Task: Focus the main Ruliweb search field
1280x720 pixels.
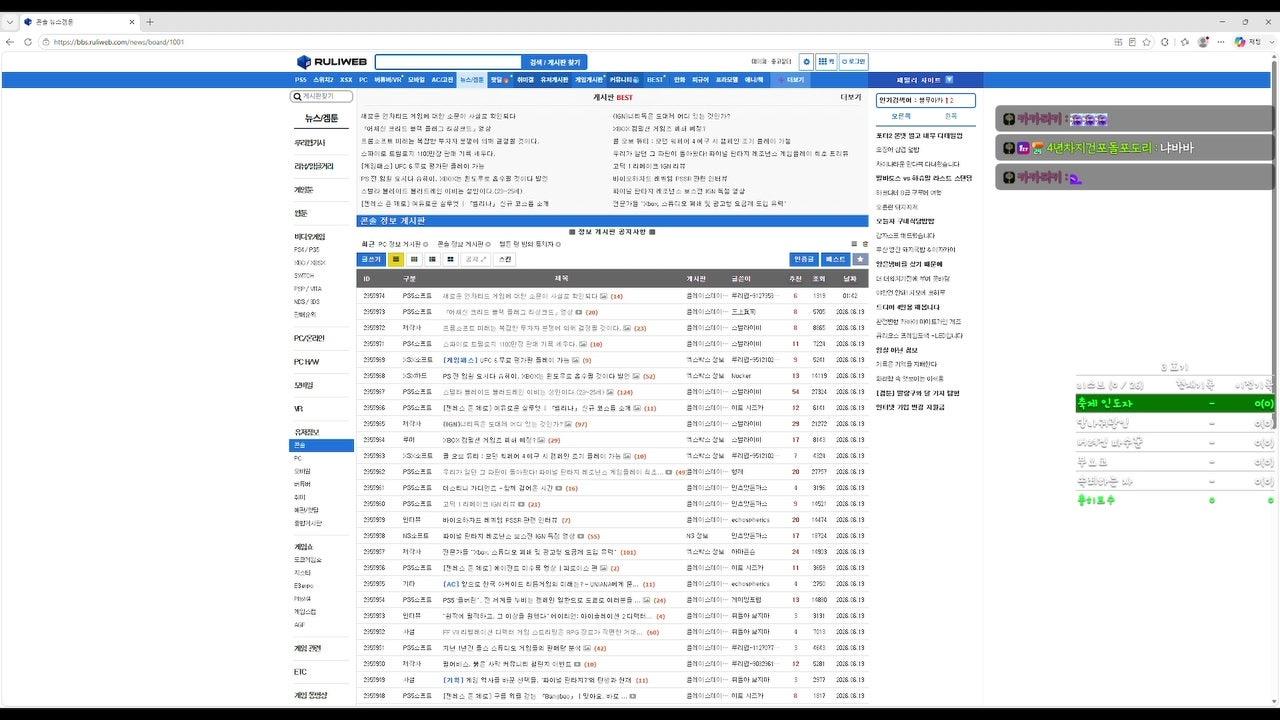Action: [449, 62]
